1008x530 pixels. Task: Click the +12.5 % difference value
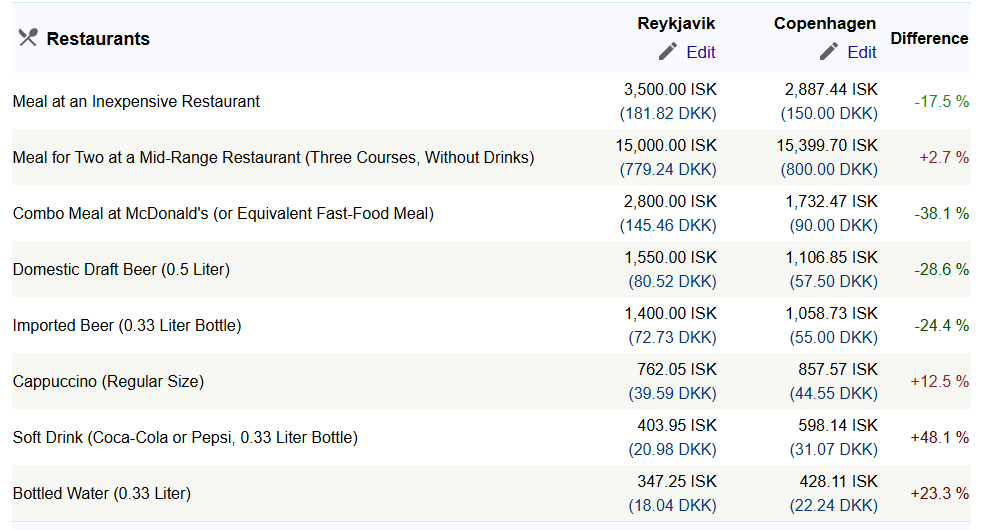tap(940, 381)
